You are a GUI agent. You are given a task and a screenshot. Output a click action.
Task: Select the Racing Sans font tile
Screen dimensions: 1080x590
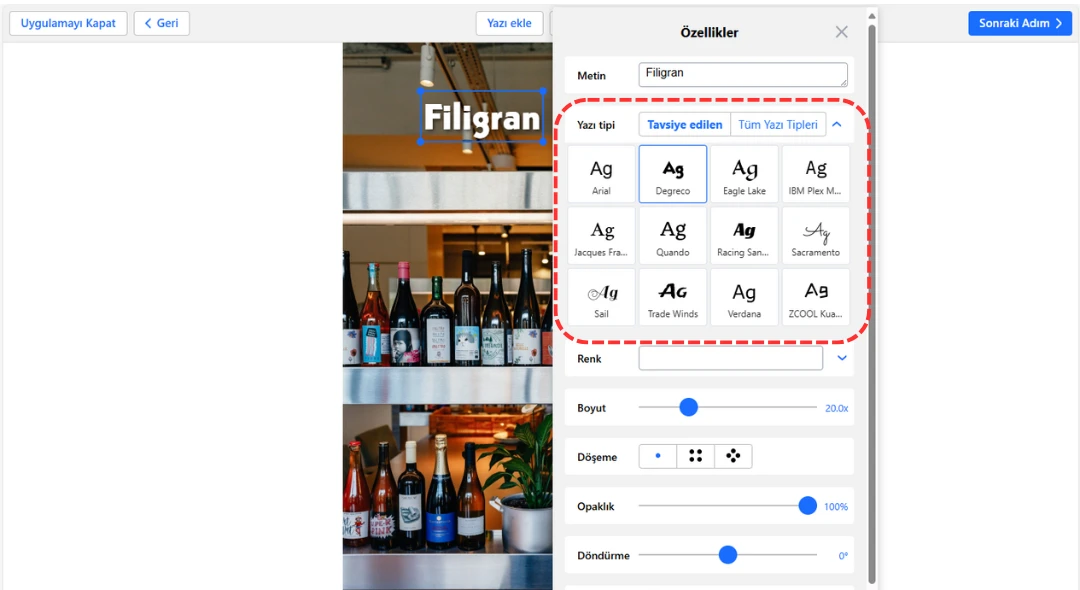[x=744, y=236]
